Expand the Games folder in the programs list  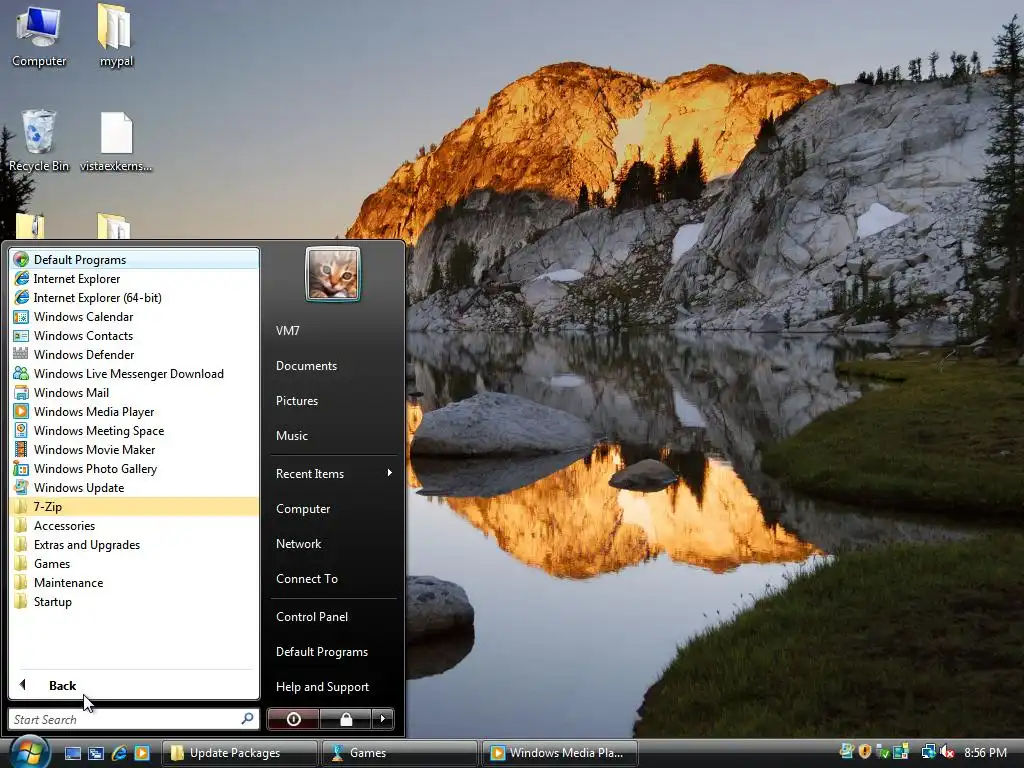[x=135, y=564]
